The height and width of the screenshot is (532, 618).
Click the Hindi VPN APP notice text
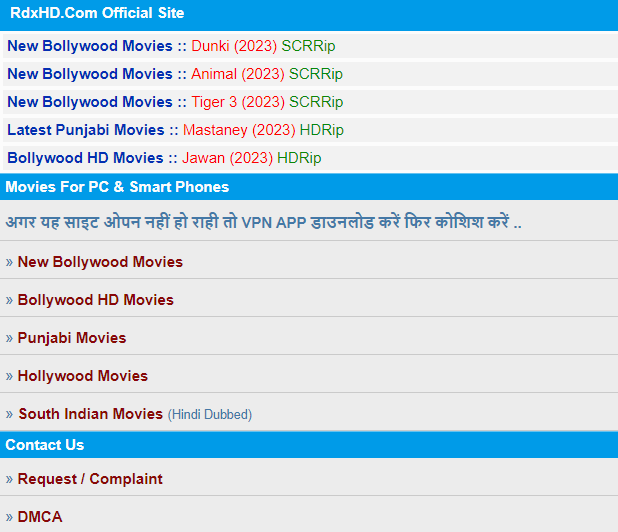point(263,222)
